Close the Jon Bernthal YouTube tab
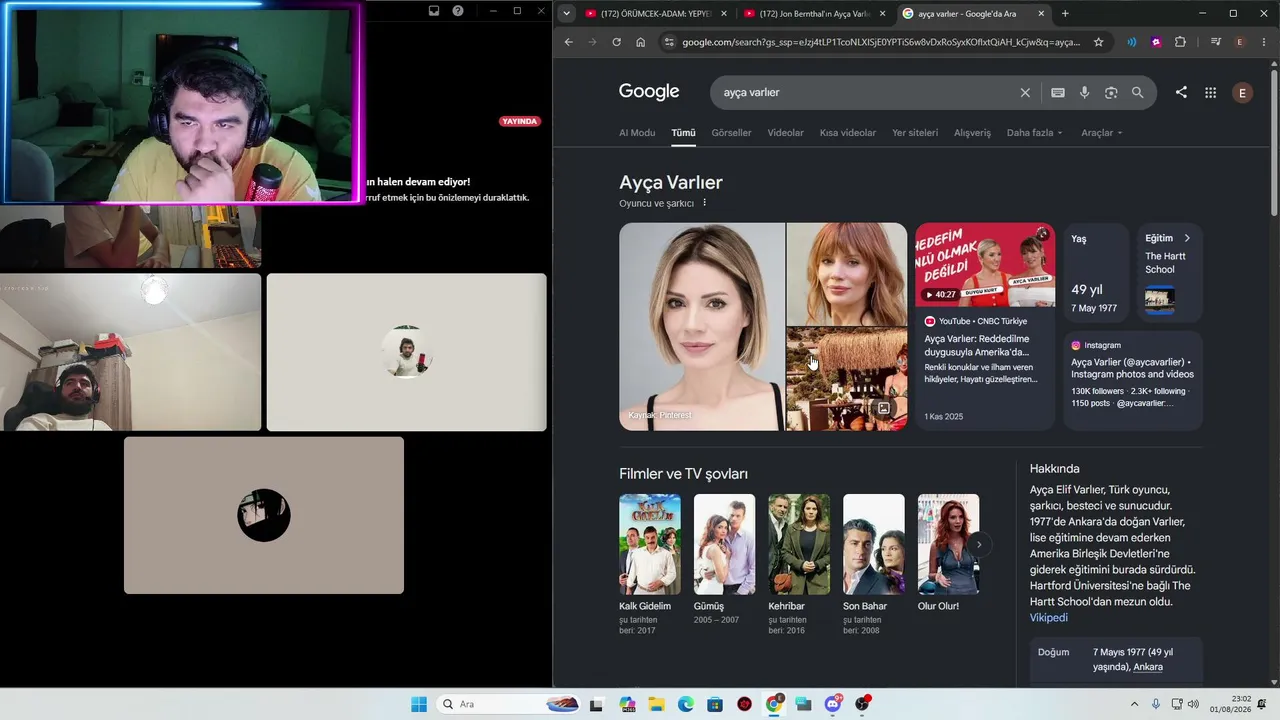Screen dimensions: 1280x720 click(x=882, y=13)
